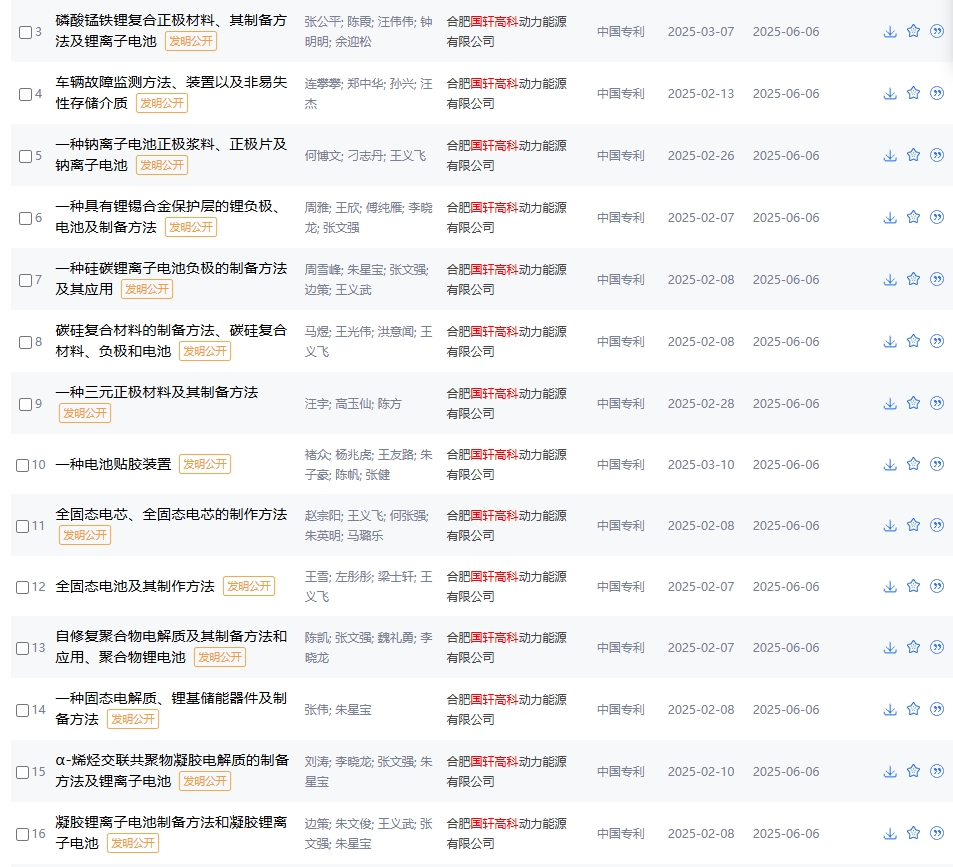Click date 2025-02-10 in row 15
Viewport: 953px width, 867px height.
pyautogui.click(x=701, y=772)
